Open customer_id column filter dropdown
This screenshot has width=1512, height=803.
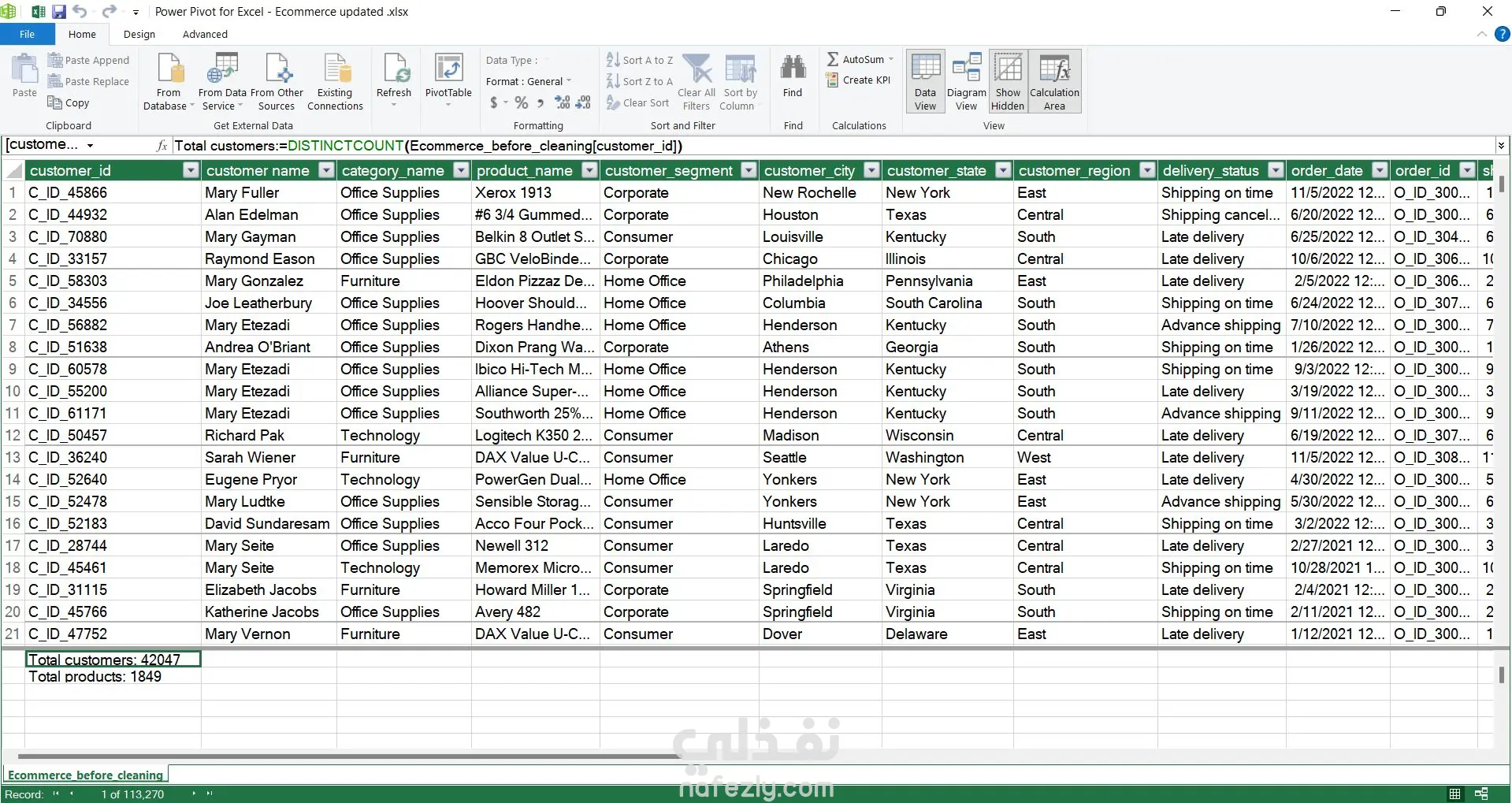pos(191,170)
